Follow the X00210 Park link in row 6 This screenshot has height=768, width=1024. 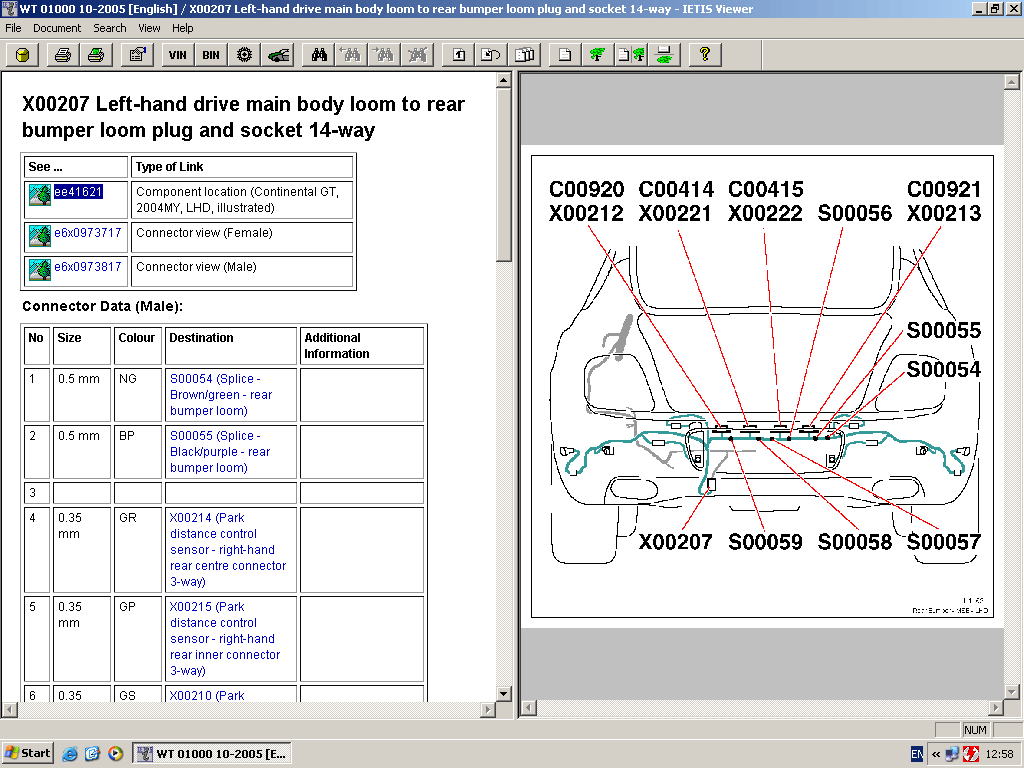tap(207, 696)
